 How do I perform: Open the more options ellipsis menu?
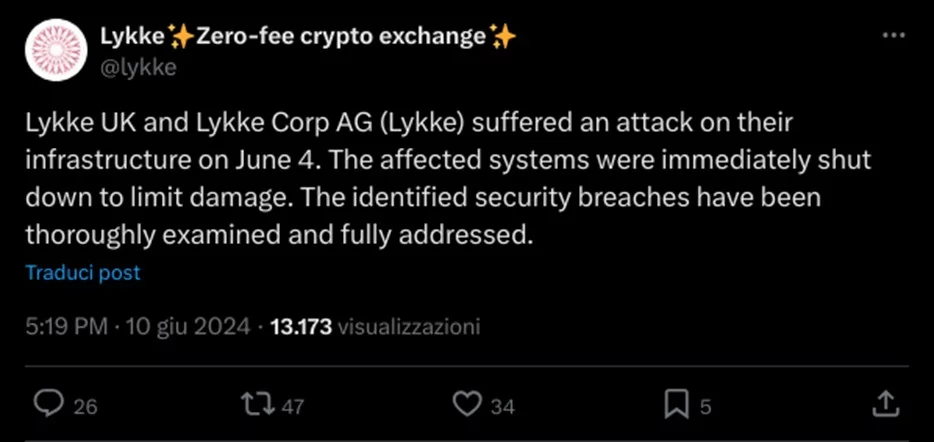(891, 37)
